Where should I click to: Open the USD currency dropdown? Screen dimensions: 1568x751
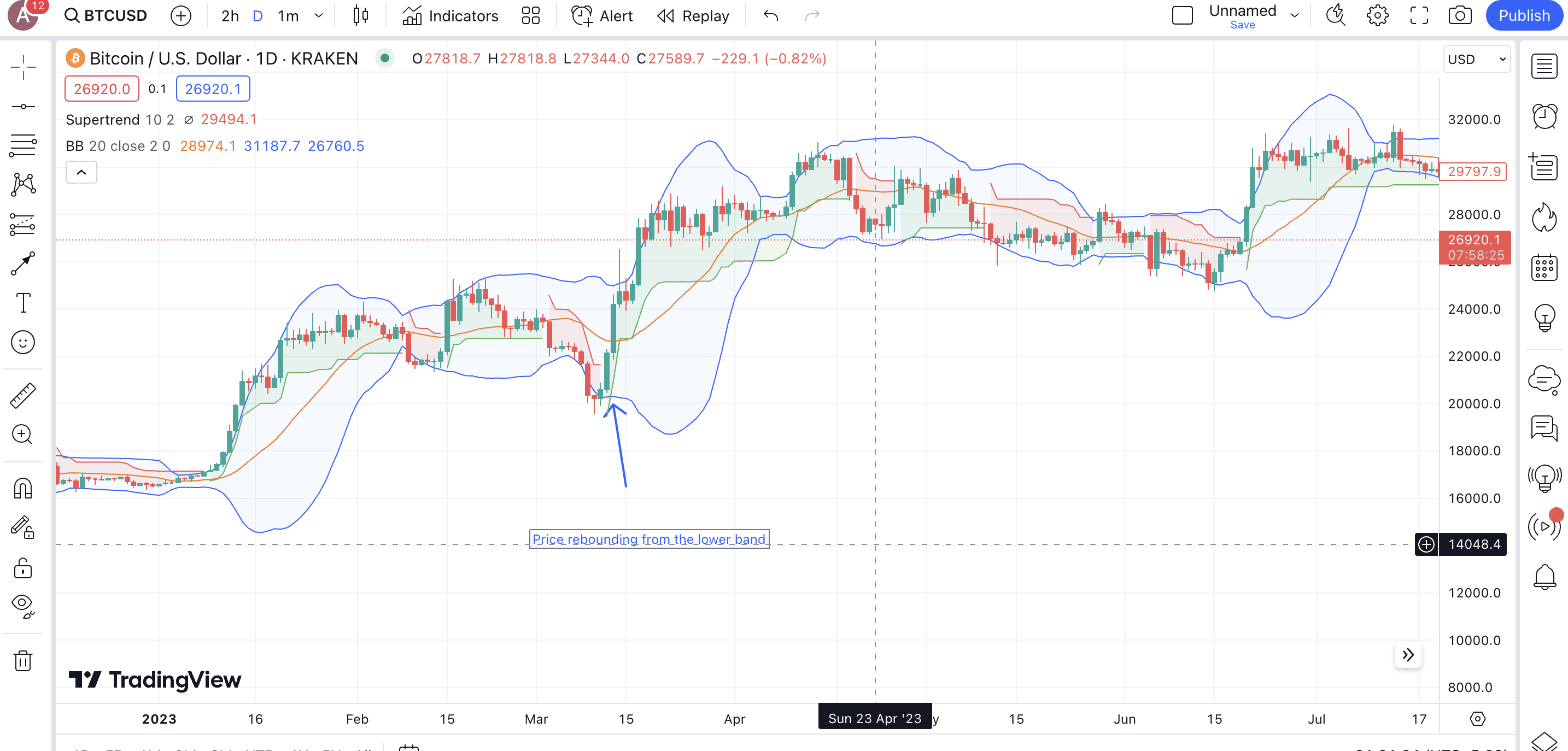pos(1477,59)
